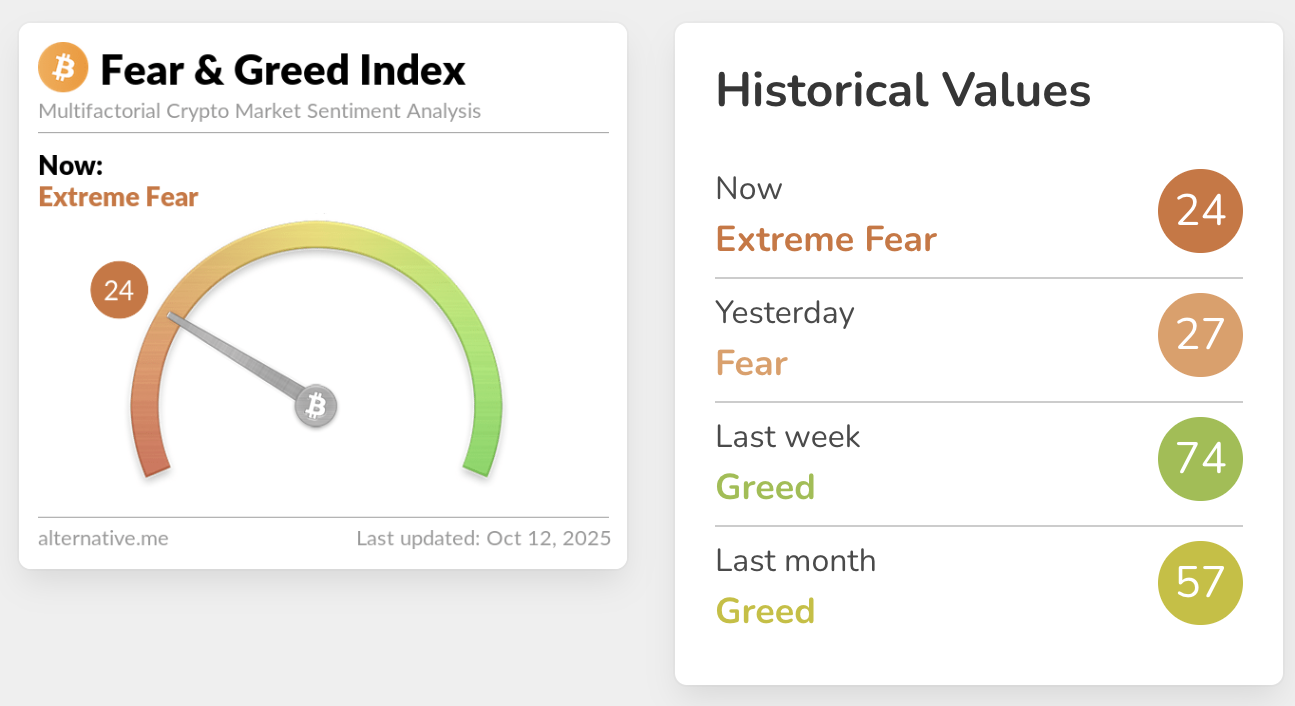This screenshot has height=706, width=1295.
Task: Click the Greed label under Last week
Action: tap(765, 487)
